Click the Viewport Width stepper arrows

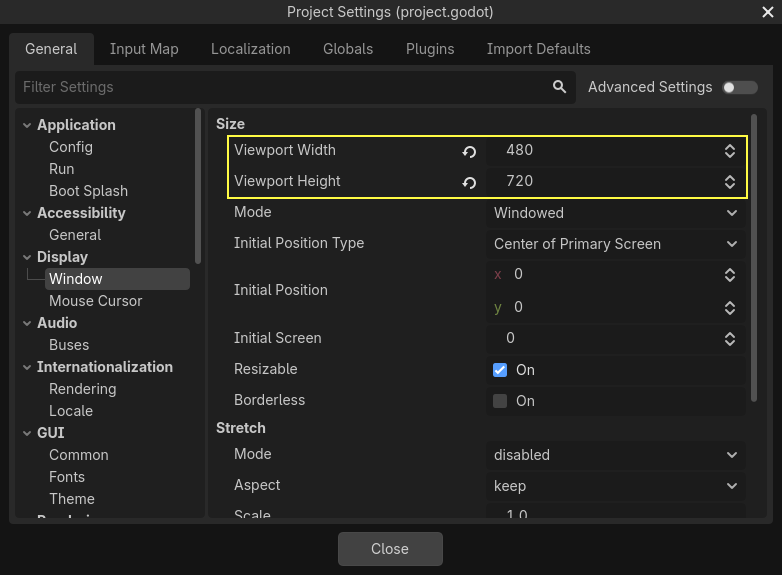730,151
